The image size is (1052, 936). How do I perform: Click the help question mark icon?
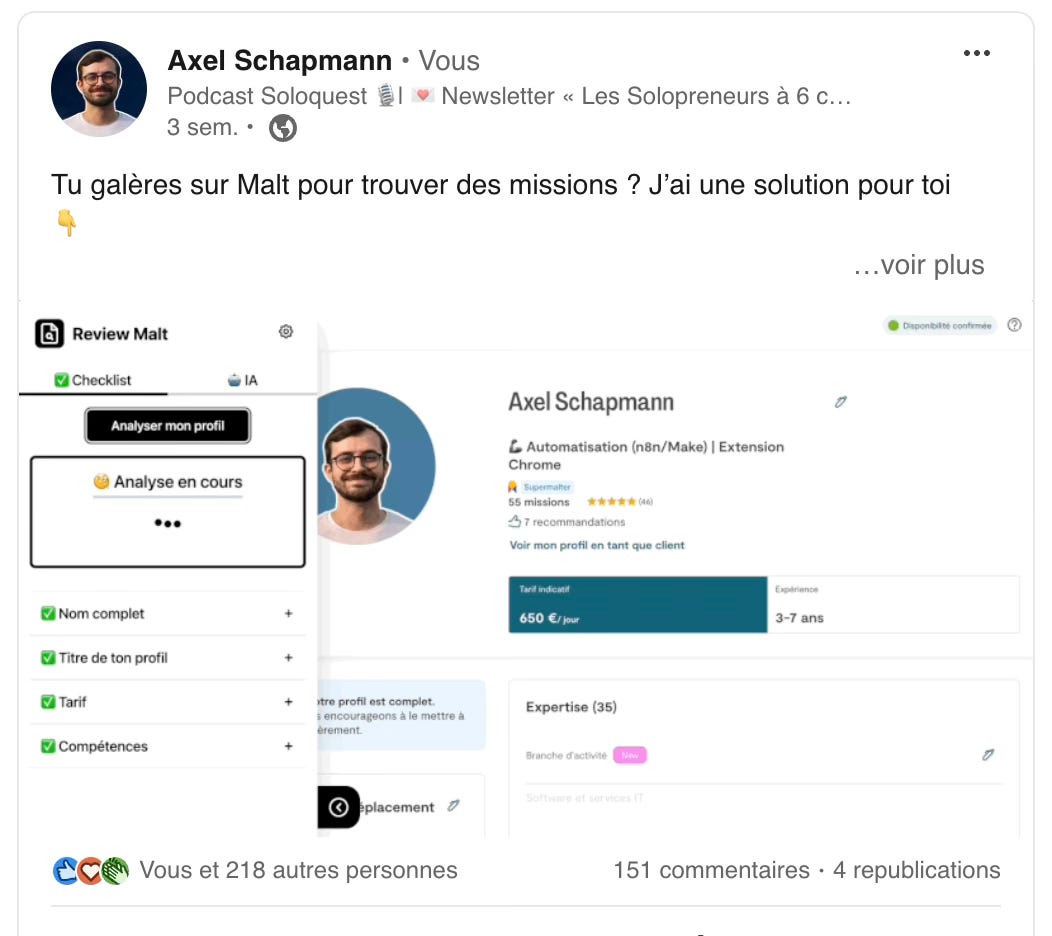(1014, 325)
